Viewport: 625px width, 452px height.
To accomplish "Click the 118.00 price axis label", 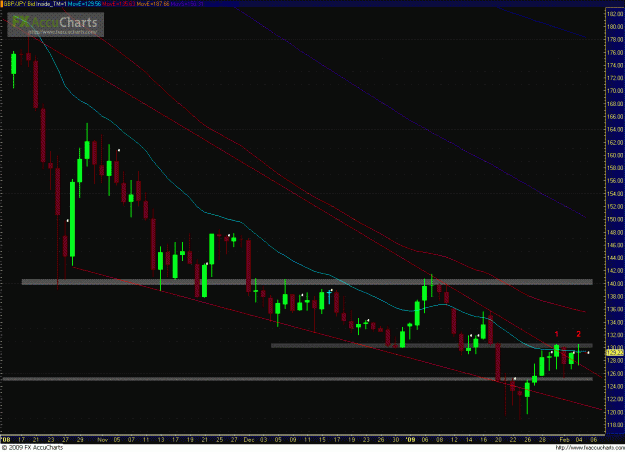I will click(x=615, y=425).
